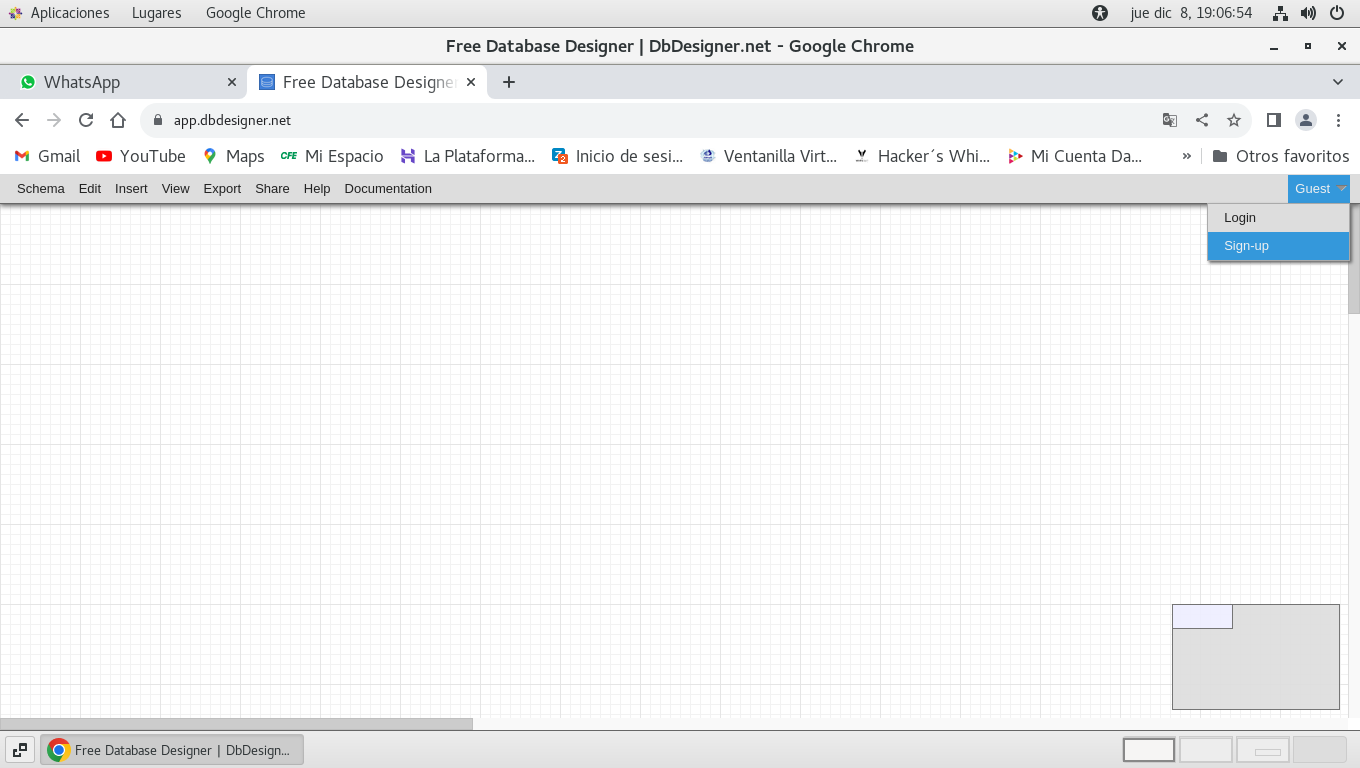
Task: Reload the page with the refresh icon
Action: click(x=86, y=120)
